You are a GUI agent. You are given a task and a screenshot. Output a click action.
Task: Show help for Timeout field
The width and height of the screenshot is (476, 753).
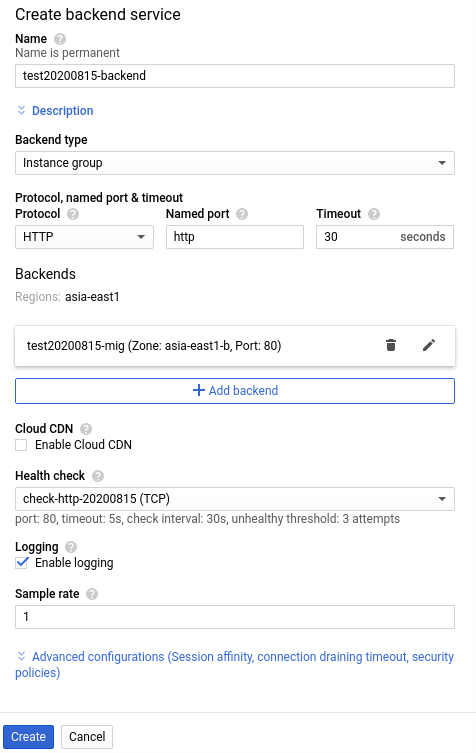pos(374,214)
